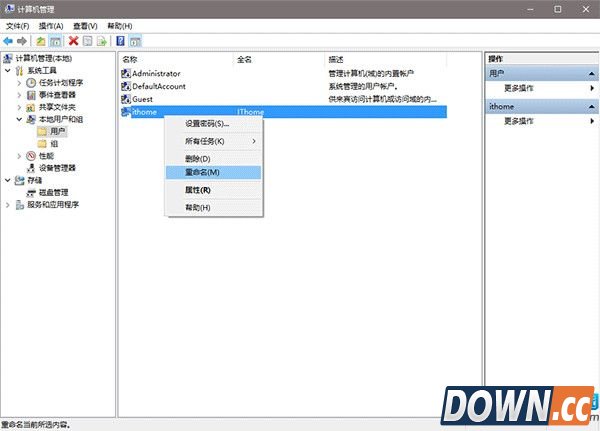Click the 计算机管理(本地) root icon
Screen dimensions: 600x431
tap(8, 58)
